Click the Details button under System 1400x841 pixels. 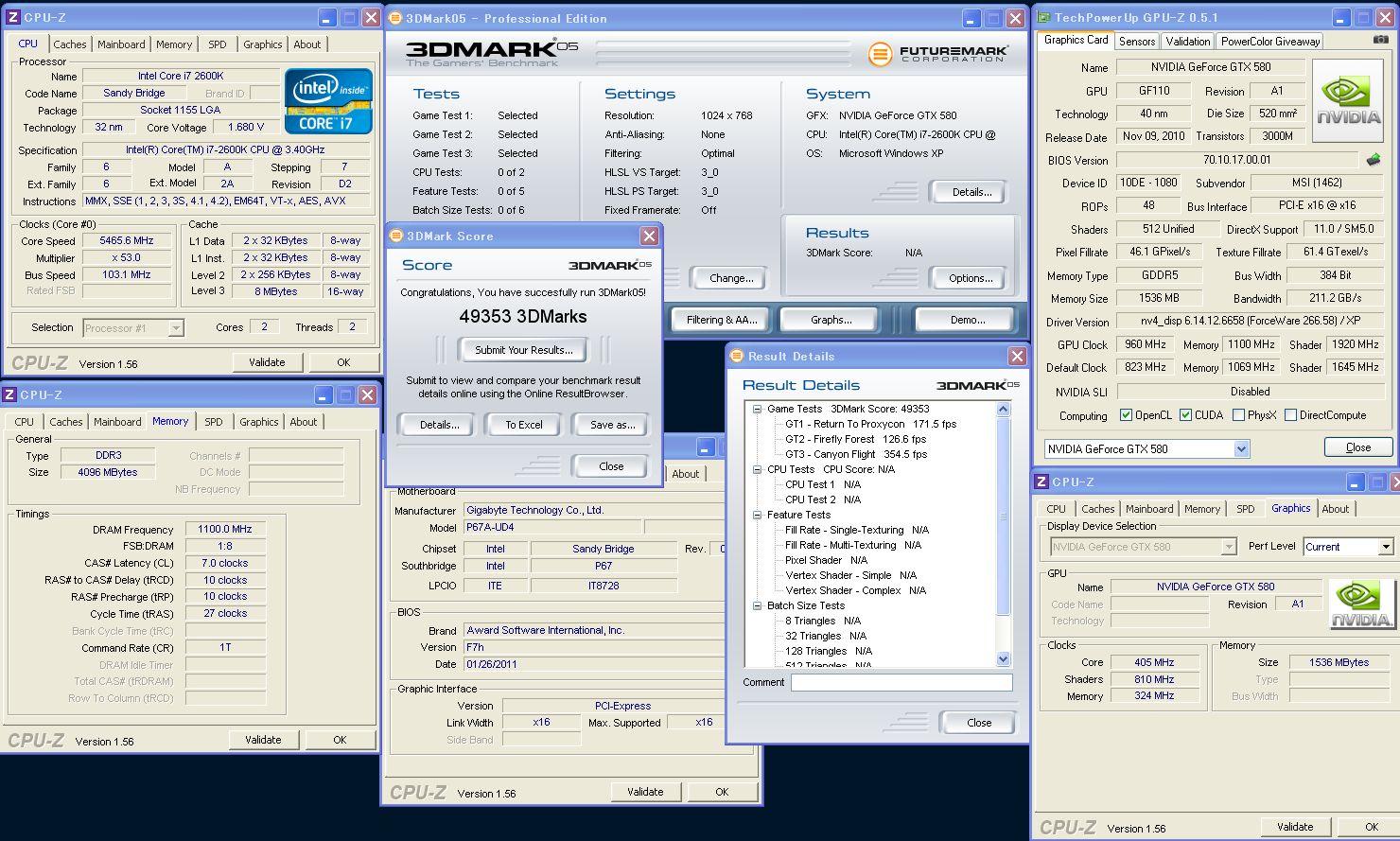click(x=971, y=192)
